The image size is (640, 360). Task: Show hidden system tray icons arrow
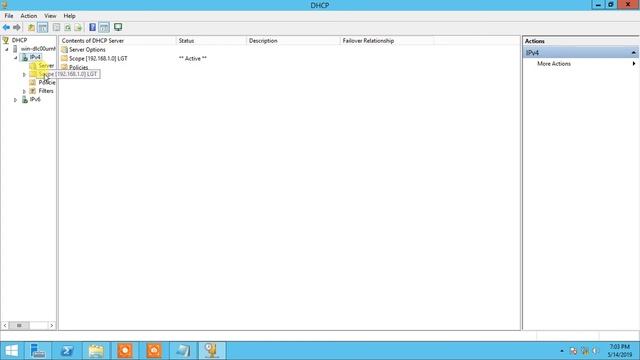pyautogui.click(x=562, y=351)
